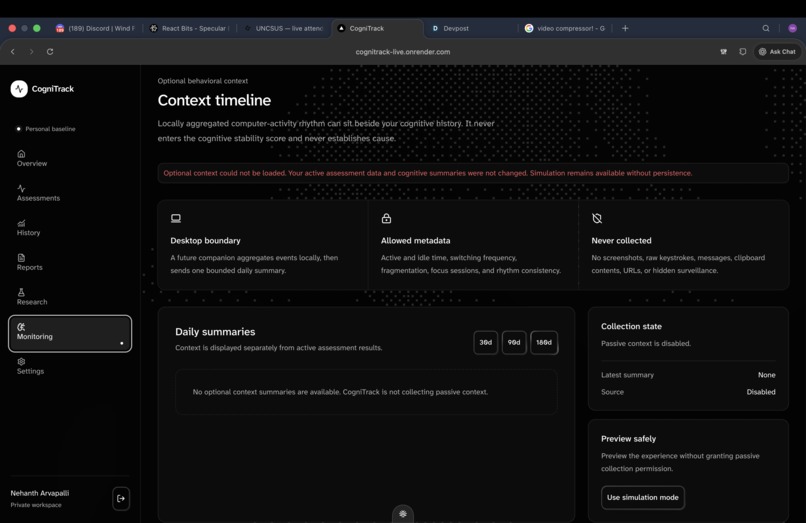
Task: Click the Daily summaries heading
Action: click(x=215, y=332)
